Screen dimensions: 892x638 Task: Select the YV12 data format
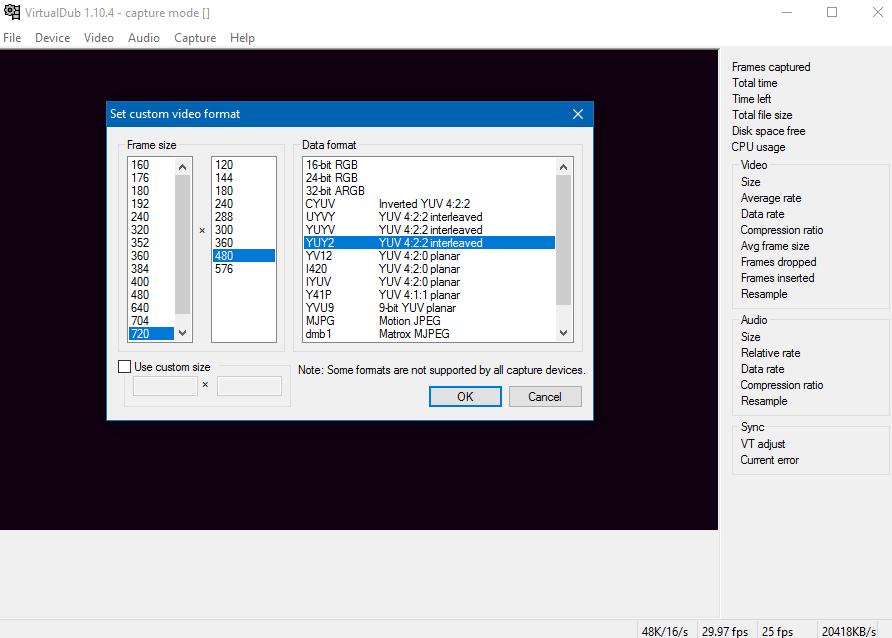point(430,256)
